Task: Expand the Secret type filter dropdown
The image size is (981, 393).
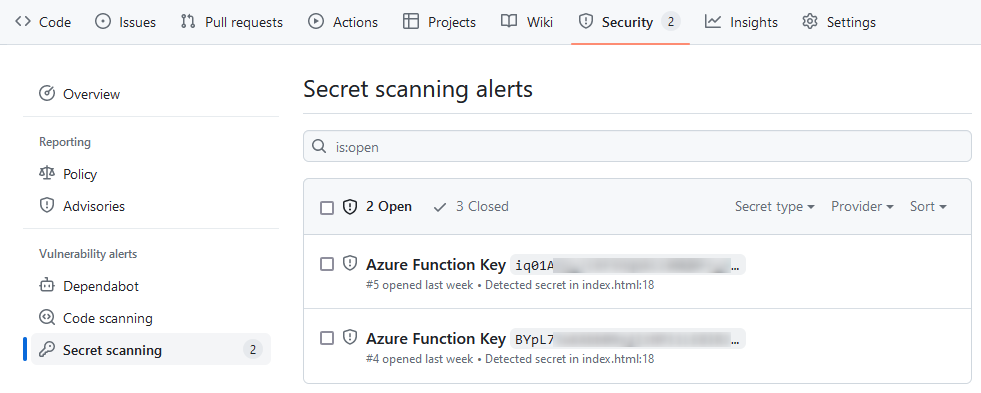Action: (775, 207)
